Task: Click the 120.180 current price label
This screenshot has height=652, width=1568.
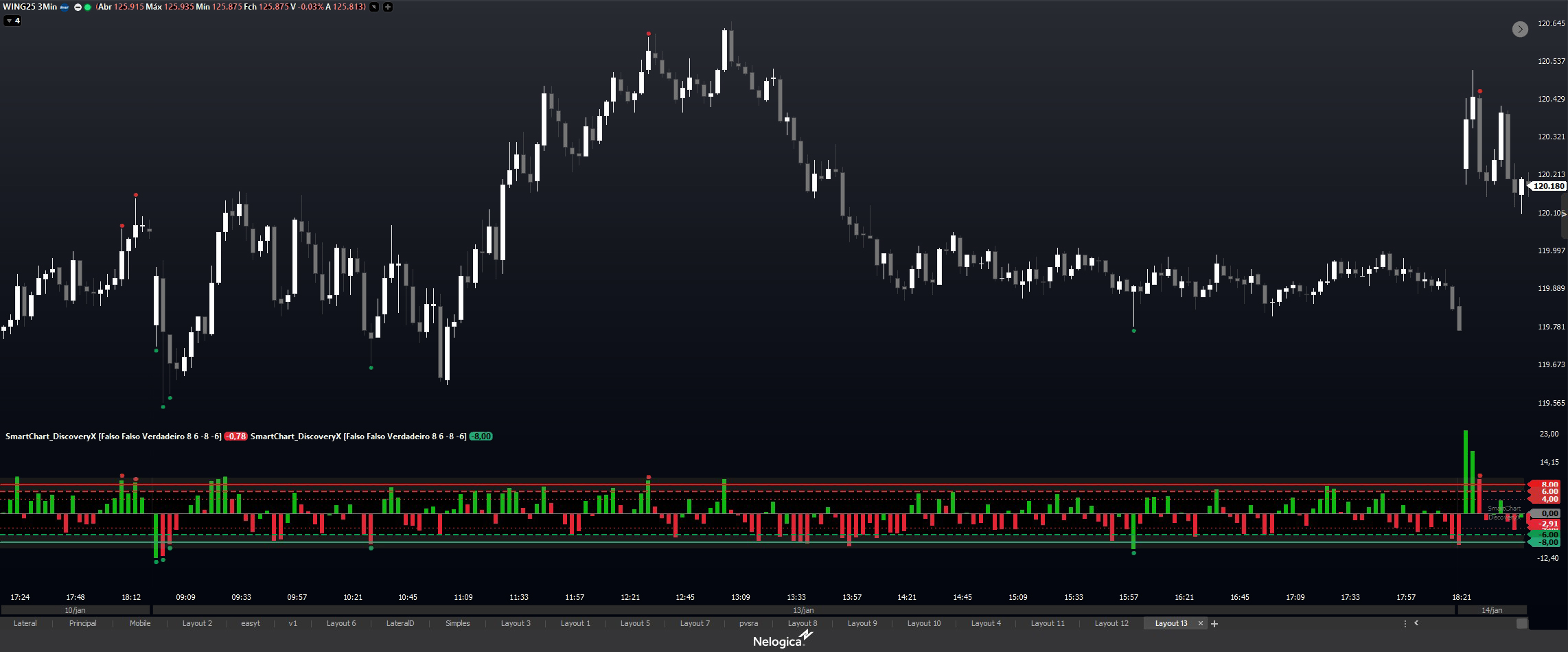Action: [x=1549, y=186]
